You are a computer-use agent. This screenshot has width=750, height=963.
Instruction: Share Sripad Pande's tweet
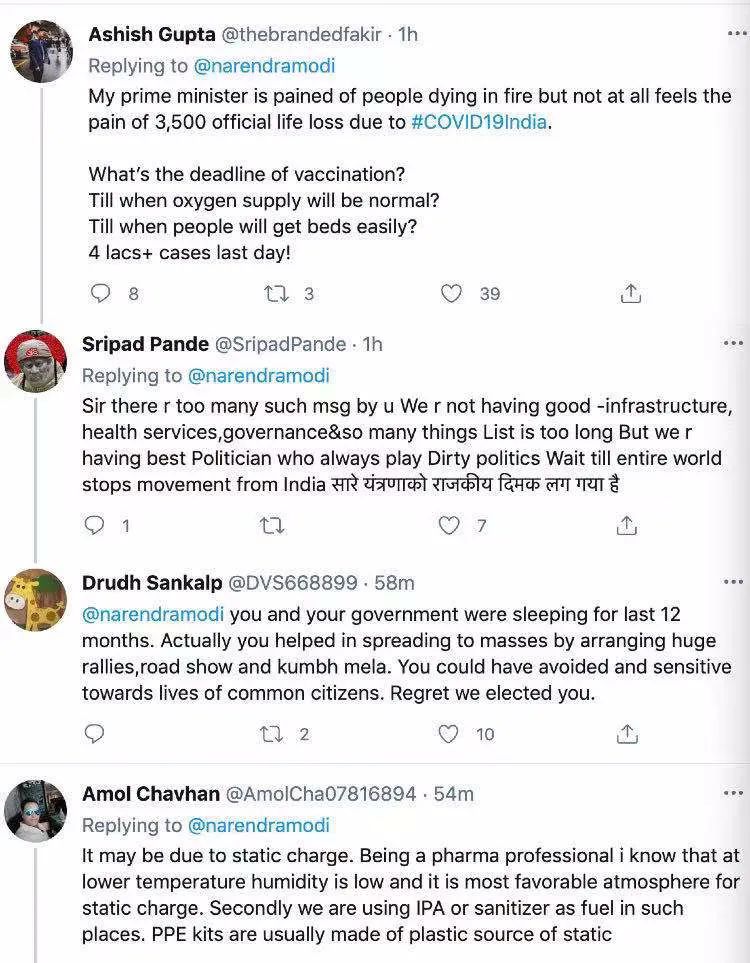coord(627,525)
